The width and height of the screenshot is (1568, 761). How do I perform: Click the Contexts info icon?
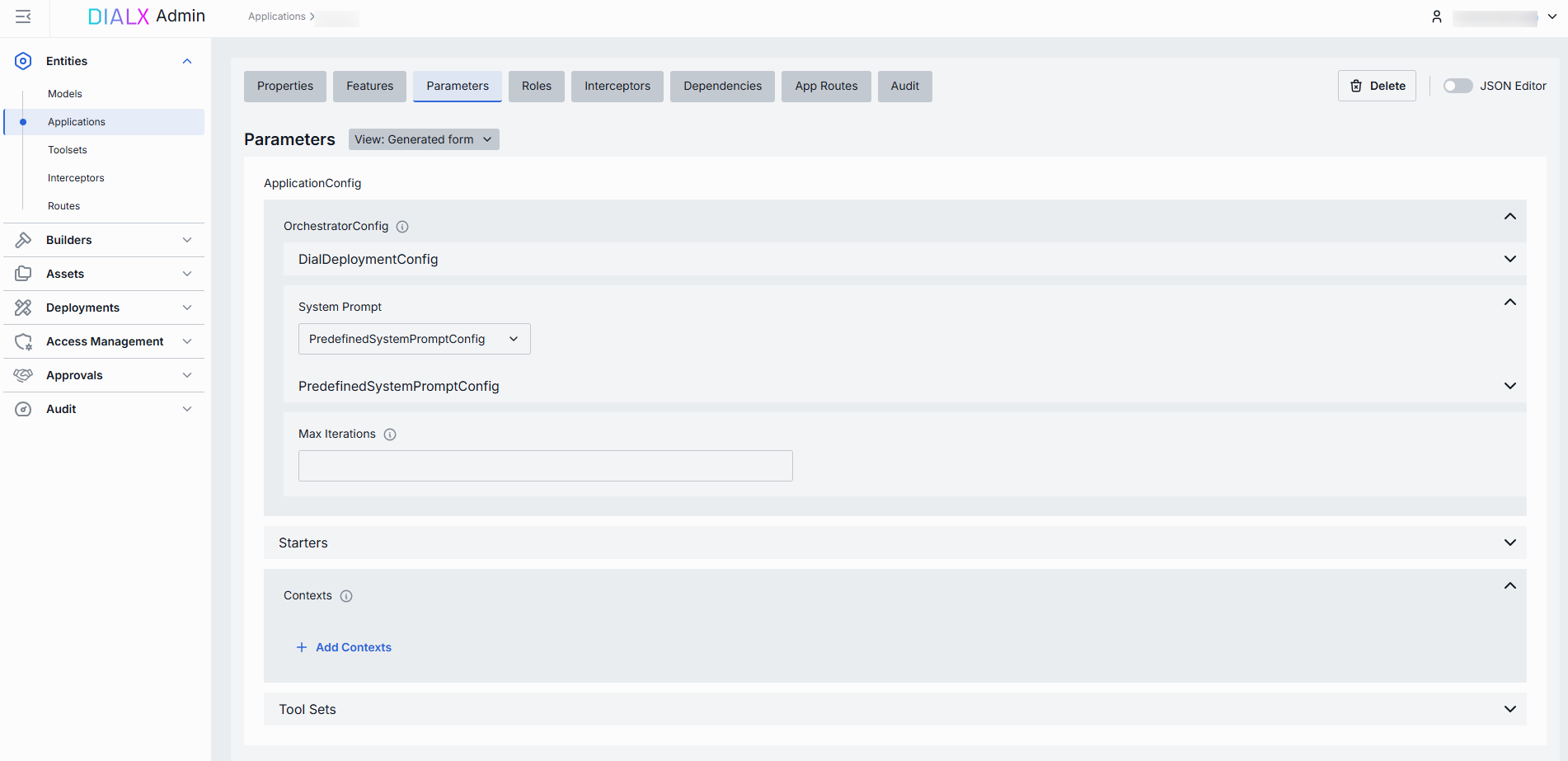[346, 596]
